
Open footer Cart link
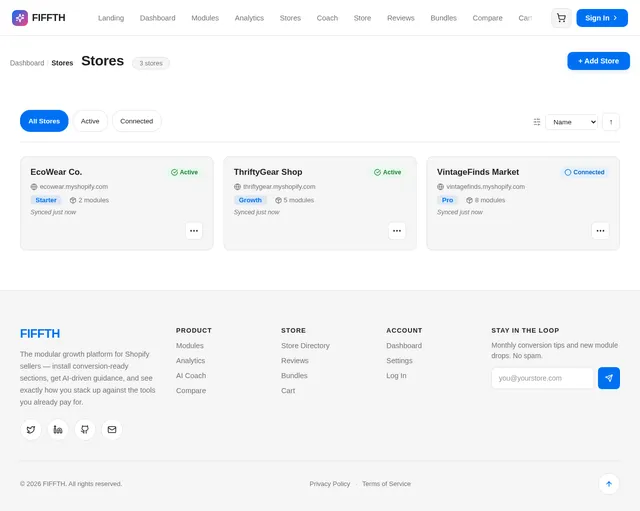(288, 391)
